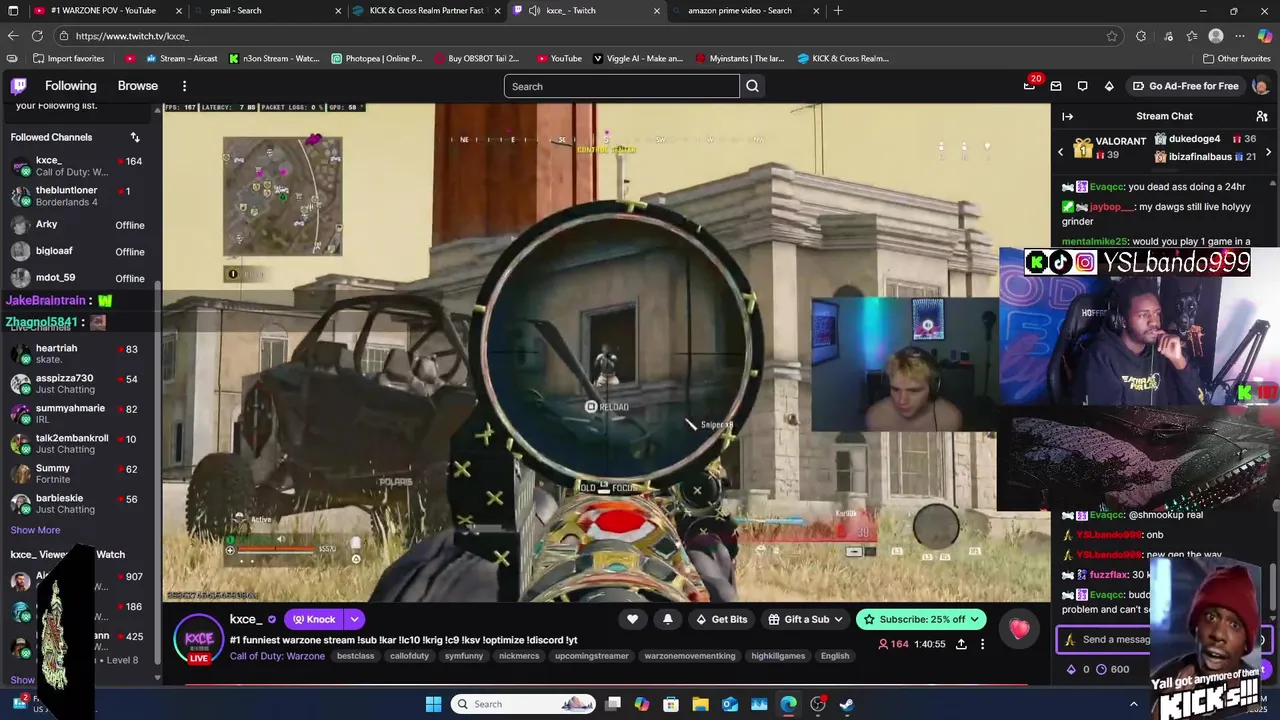
Task: Open a new browser tab with plus
Action: pyautogui.click(x=838, y=11)
